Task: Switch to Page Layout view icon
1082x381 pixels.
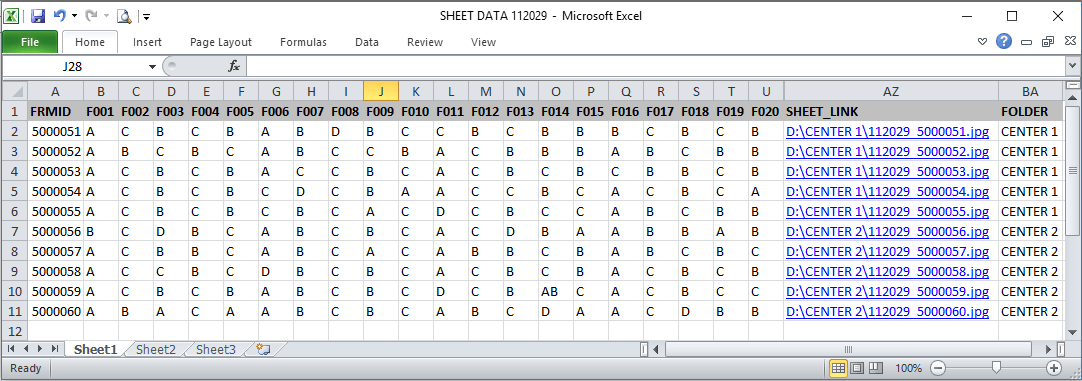Action: [857, 368]
